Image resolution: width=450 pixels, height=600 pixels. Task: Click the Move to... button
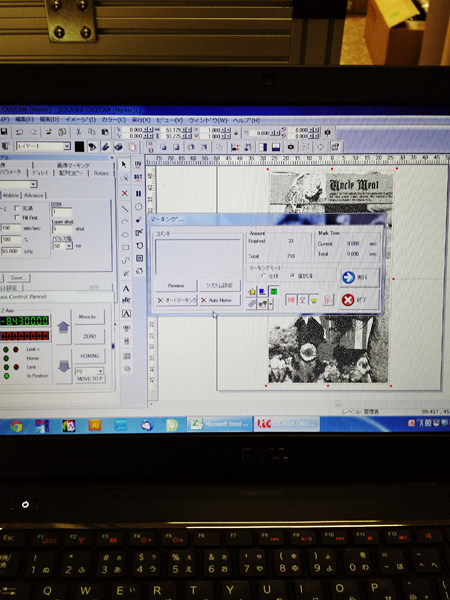[x=89, y=317]
